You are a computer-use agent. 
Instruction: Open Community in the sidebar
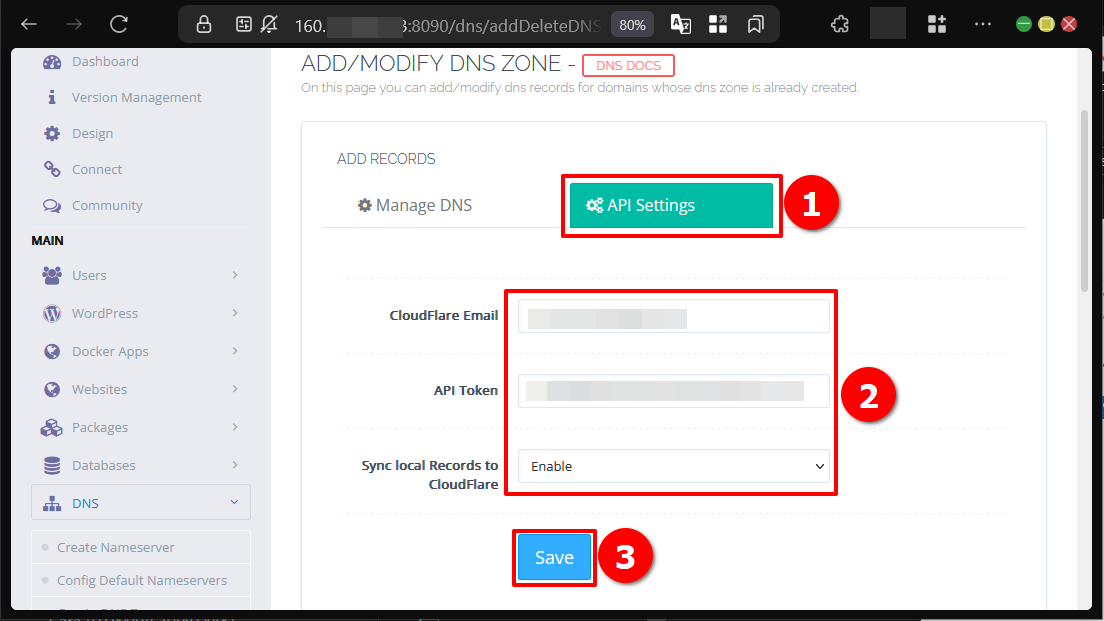pos(107,205)
